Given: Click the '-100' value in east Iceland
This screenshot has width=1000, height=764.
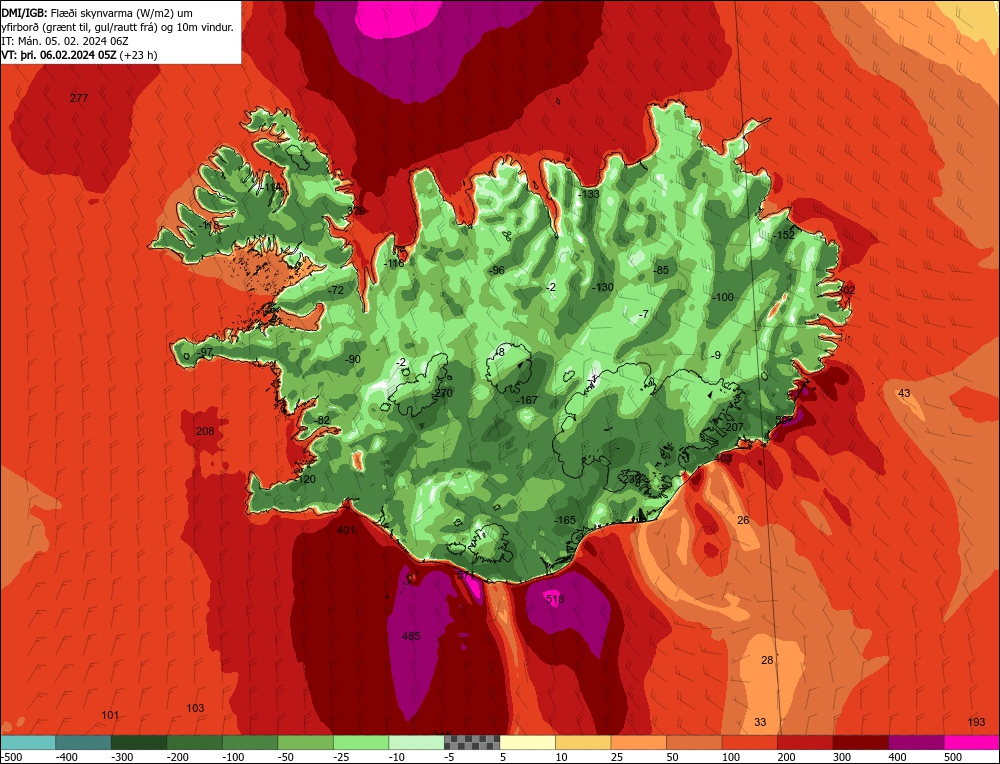Looking at the screenshot, I should point(723,297).
